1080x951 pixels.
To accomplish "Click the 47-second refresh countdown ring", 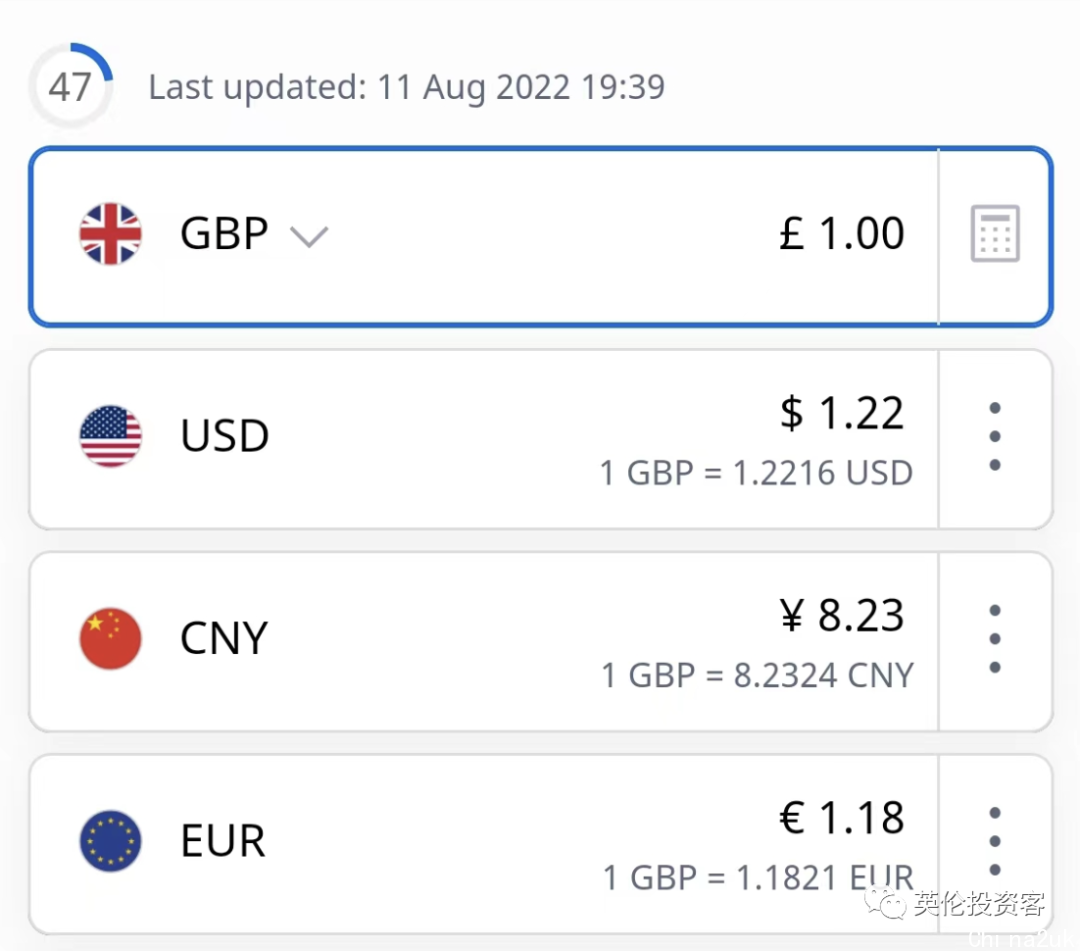I will click(70, 86).
